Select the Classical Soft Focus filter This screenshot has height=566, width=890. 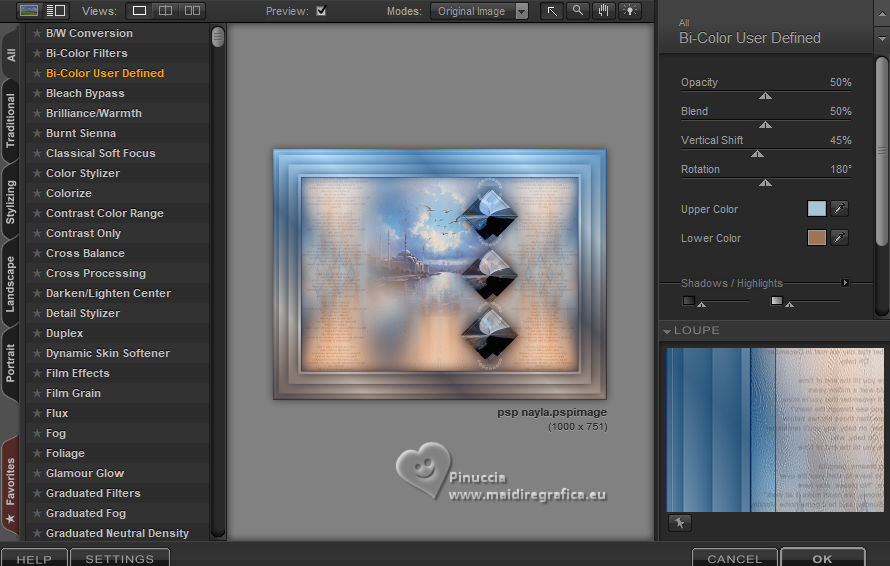click(100, 153)
